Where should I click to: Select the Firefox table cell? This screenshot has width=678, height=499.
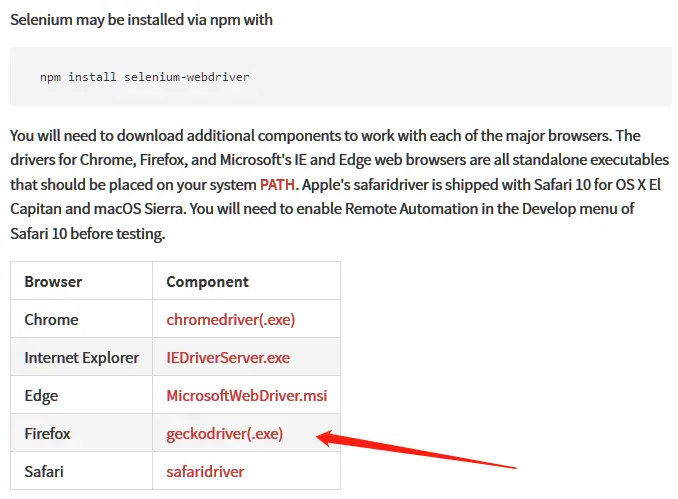(x=81, y=433)
